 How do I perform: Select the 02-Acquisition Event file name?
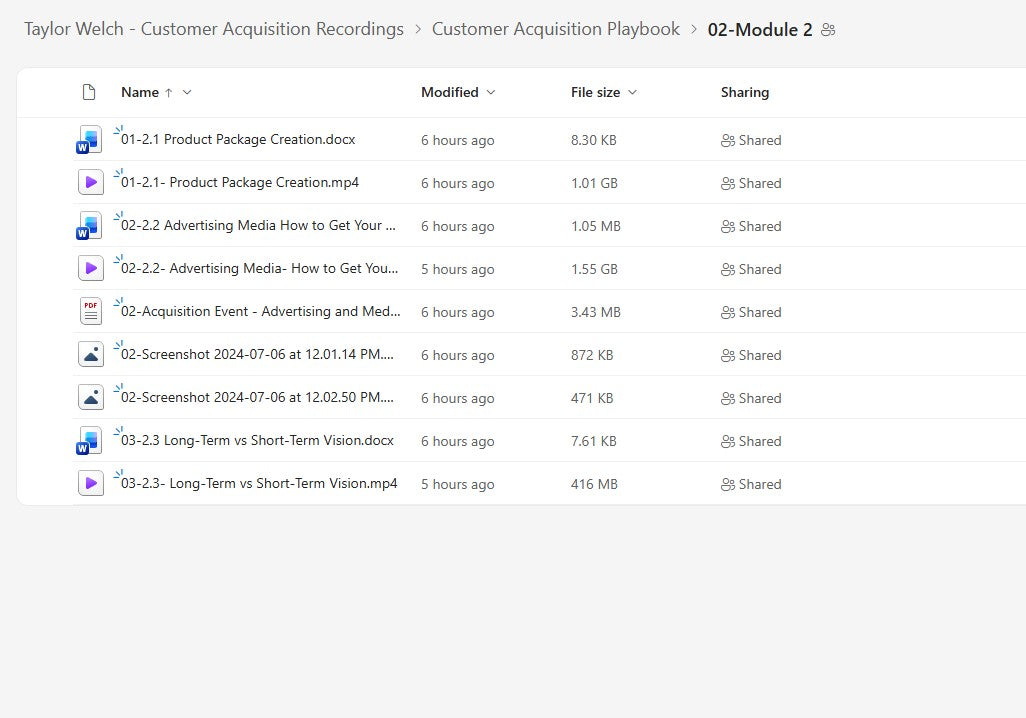[x=258, y=311]
